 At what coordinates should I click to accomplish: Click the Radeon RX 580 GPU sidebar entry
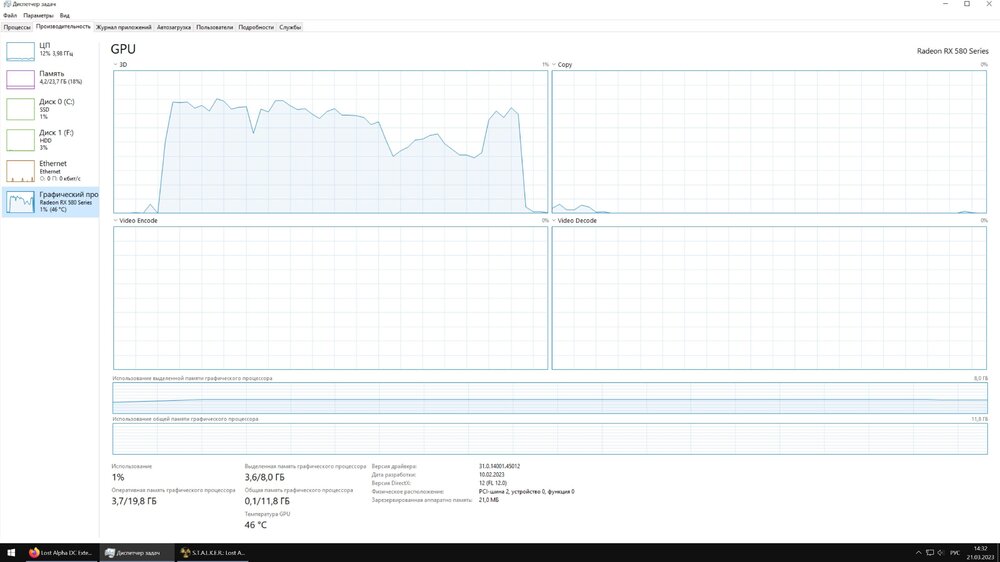tap(50, 202)
